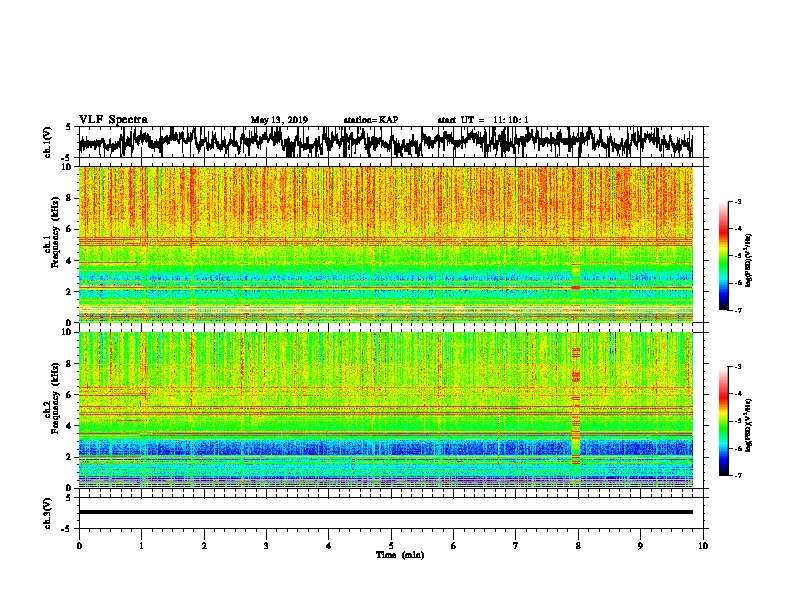Click the x-axis tick label "1"
The image size is (792, 612).
(141, 546)
